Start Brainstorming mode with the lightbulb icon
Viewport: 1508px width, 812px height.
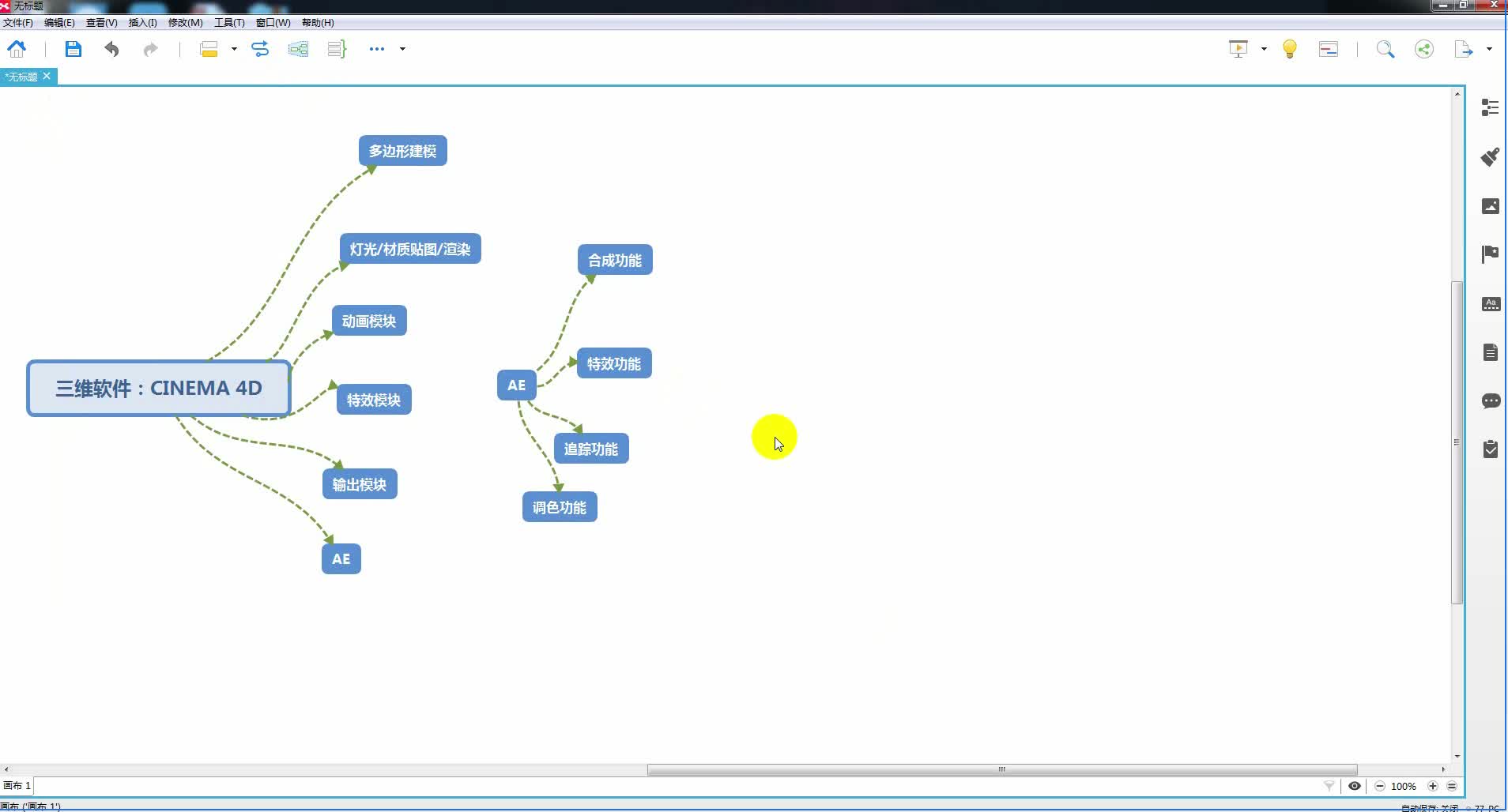pos(1289,49)
